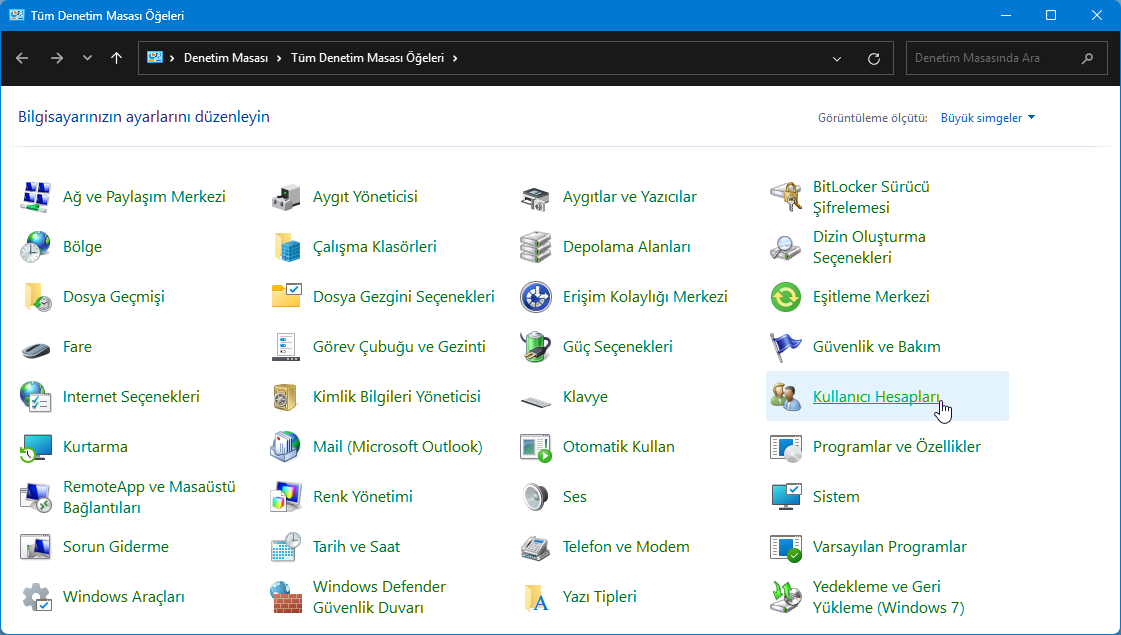Screen dimensions: 1121x635
Task: Click the Ses speaker icon
Action: pyautogui.click(x=535, y=496)
